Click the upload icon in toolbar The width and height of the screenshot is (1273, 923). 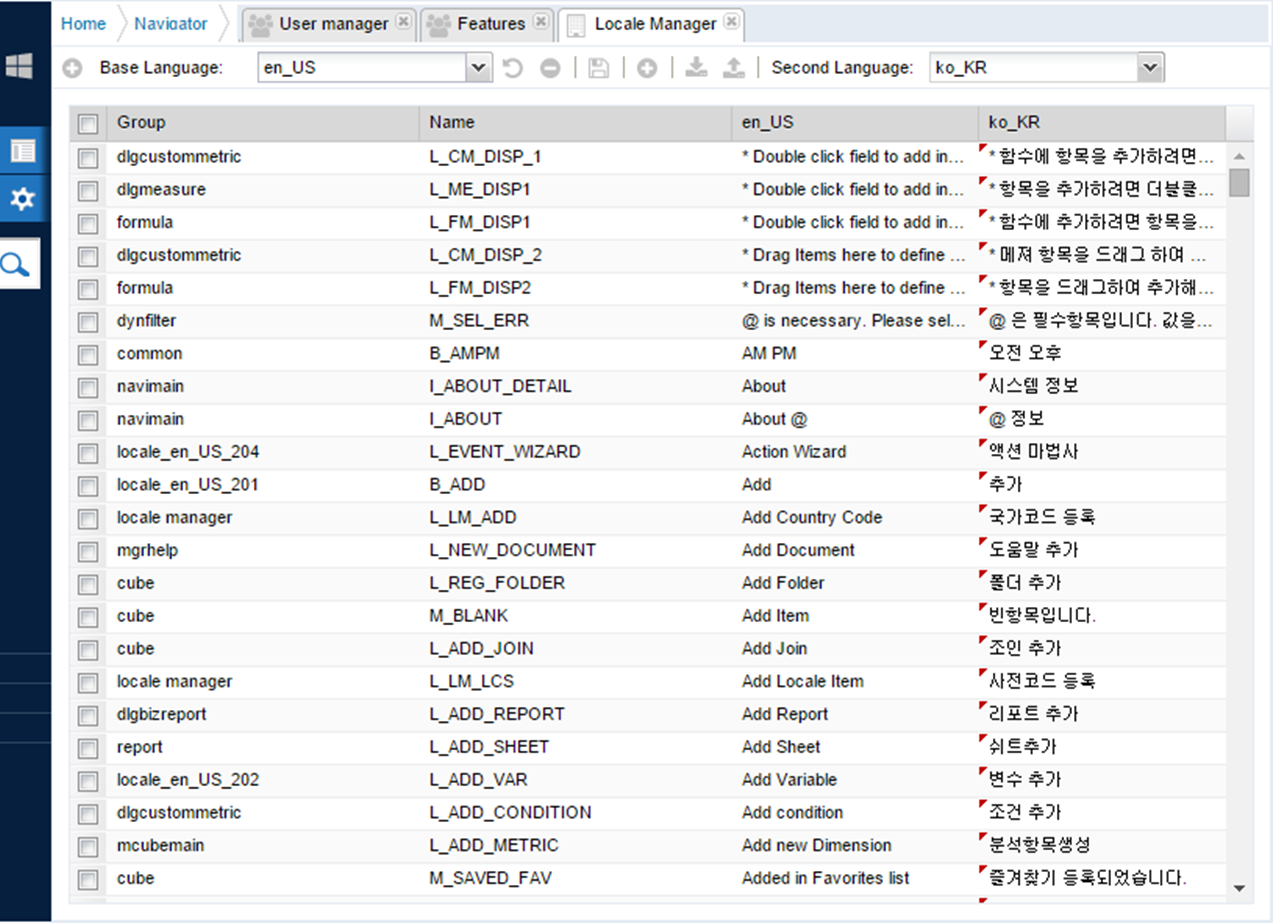pyautogui.click(x=734, y=68)
